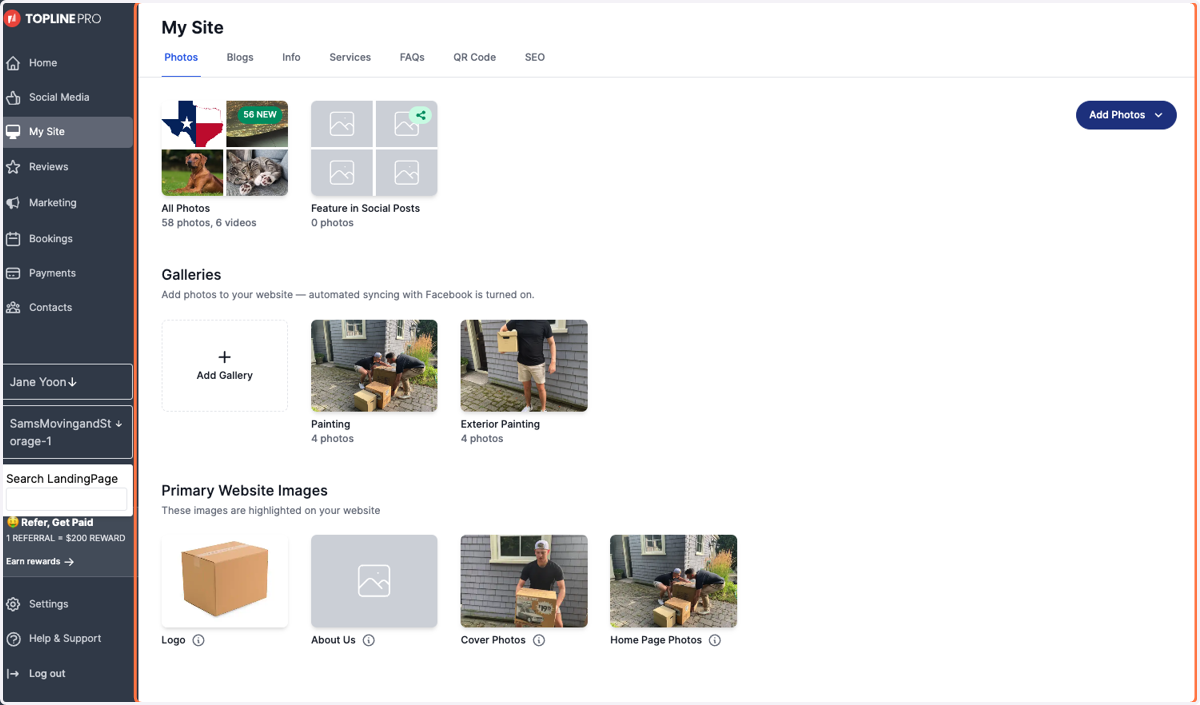Click the "Primary Website Images" heading
The height and width of the screenshot is (705, 1200).
(x=245, y=491)
